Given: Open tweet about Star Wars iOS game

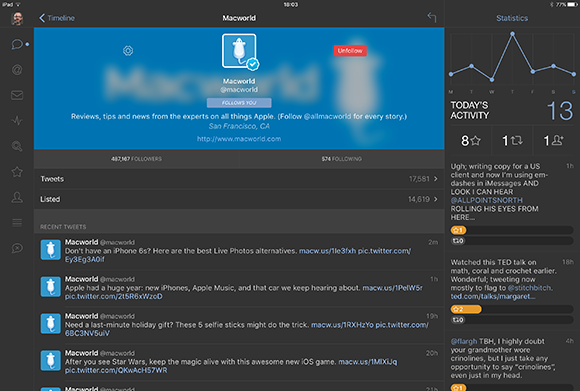Looking at the screenshot, I should coord(239,362).
